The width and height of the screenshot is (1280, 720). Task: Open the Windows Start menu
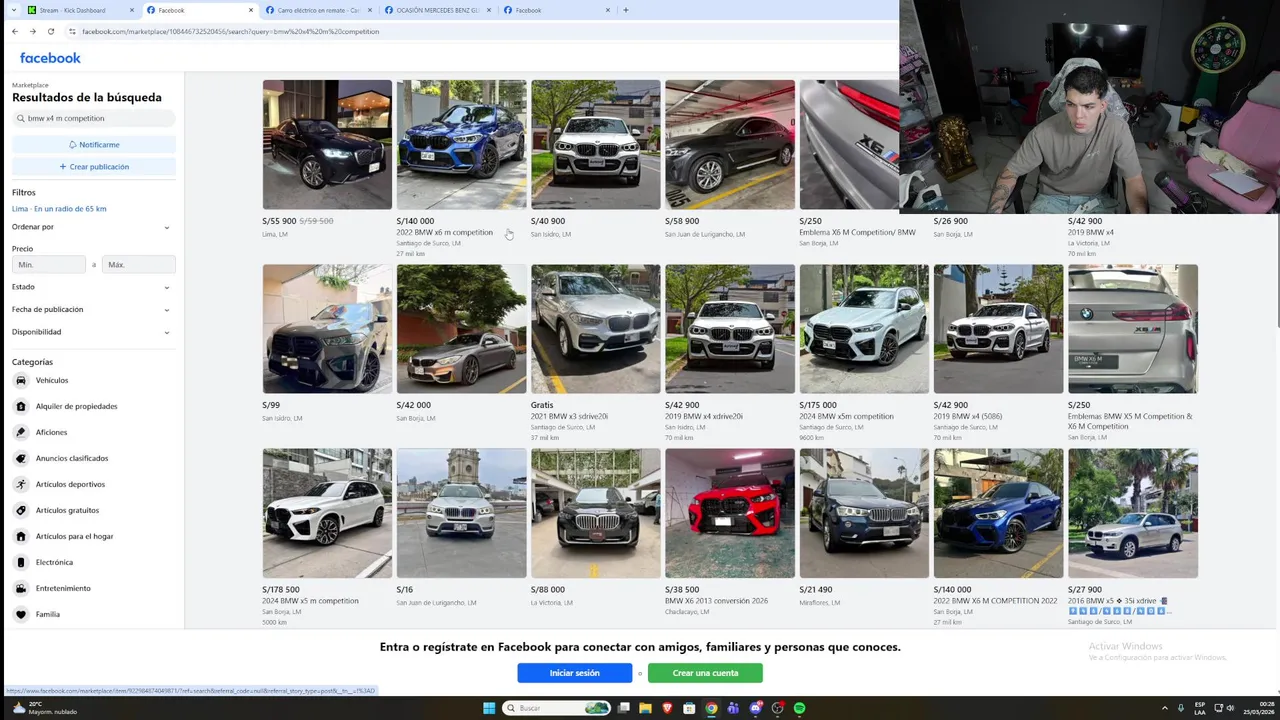(x=489, y=708)
